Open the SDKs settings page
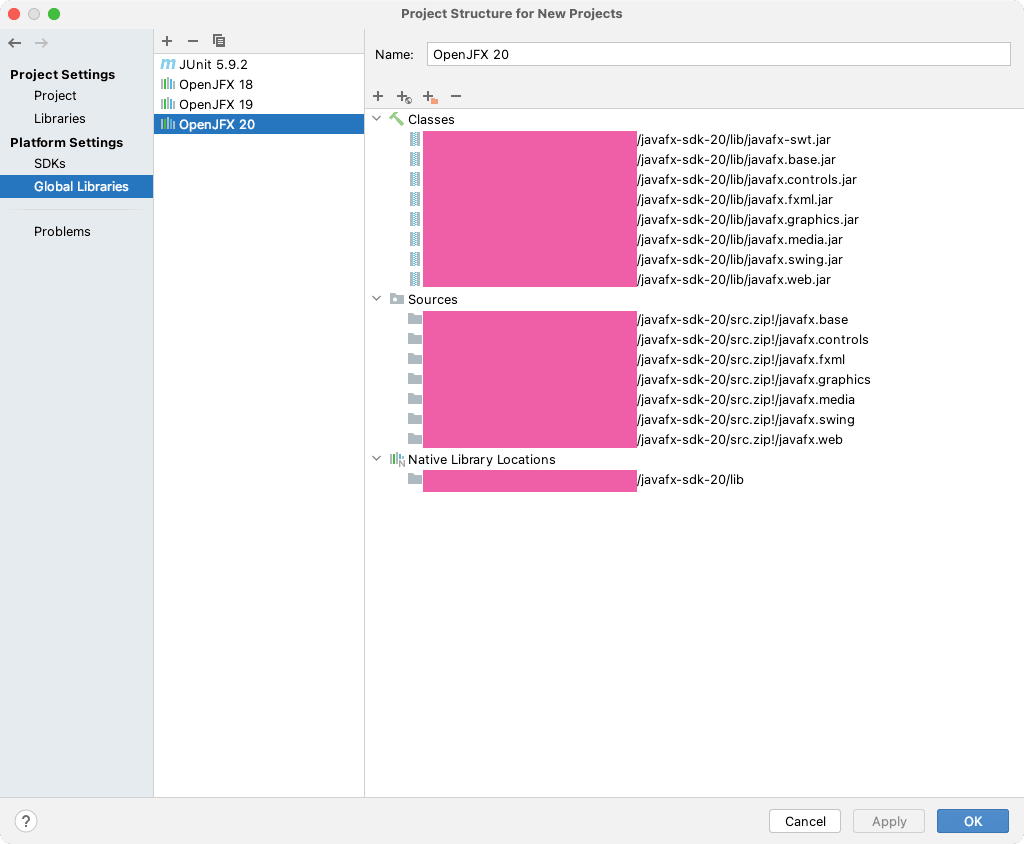The width and height of the screenshot is (1024, 844). (x=50, y=163)
